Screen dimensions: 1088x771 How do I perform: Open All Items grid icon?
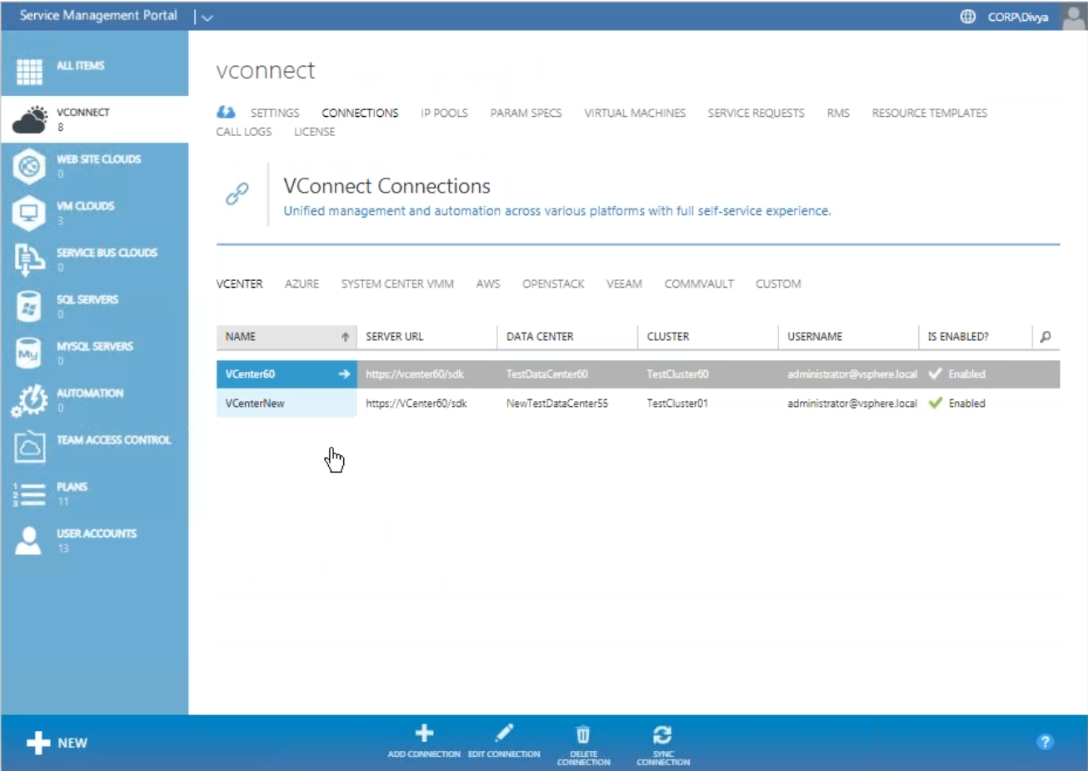(x=29, y=71)
